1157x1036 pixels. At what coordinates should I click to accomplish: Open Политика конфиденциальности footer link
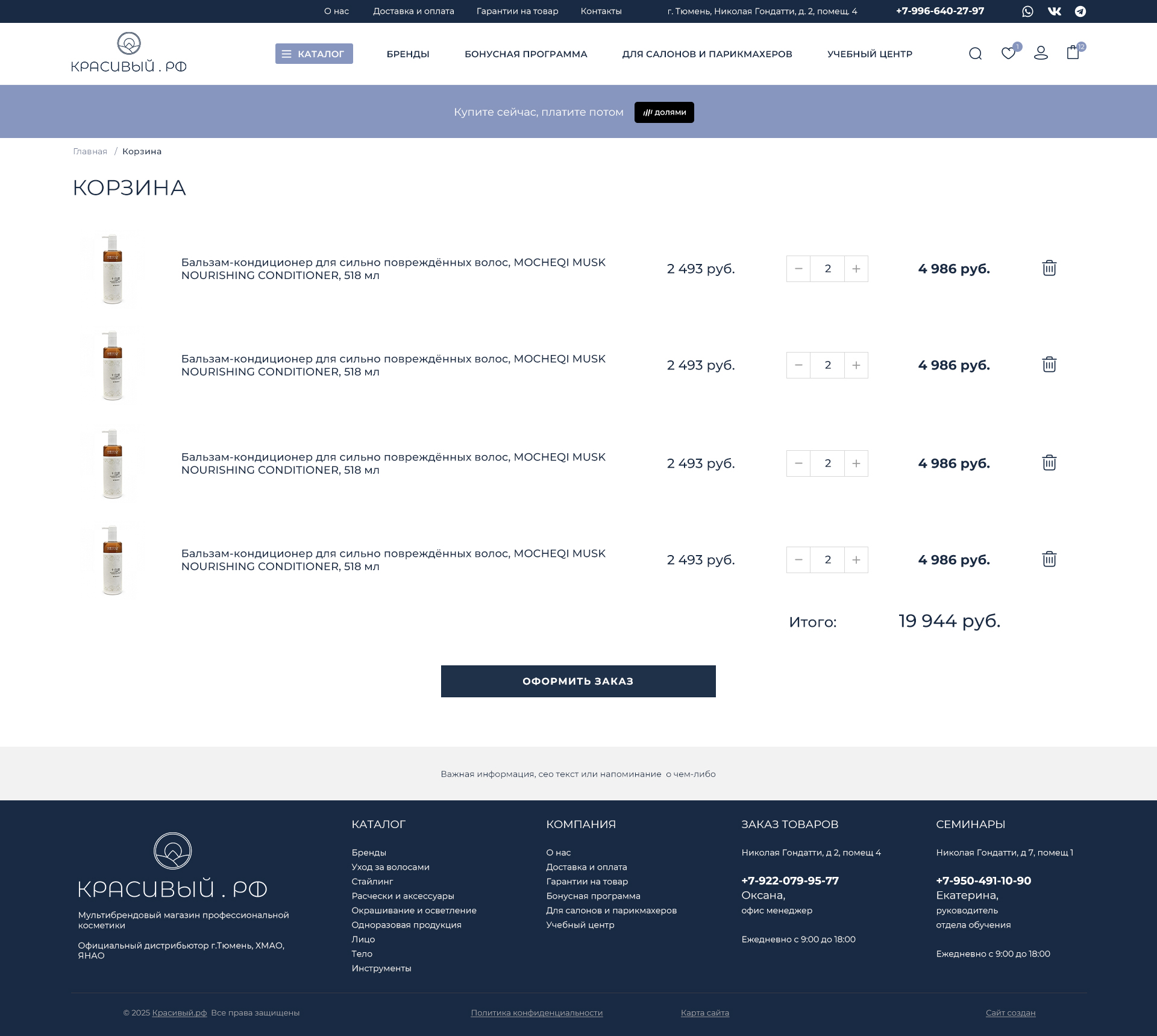pyautogui.click(x=536, y=1012)
